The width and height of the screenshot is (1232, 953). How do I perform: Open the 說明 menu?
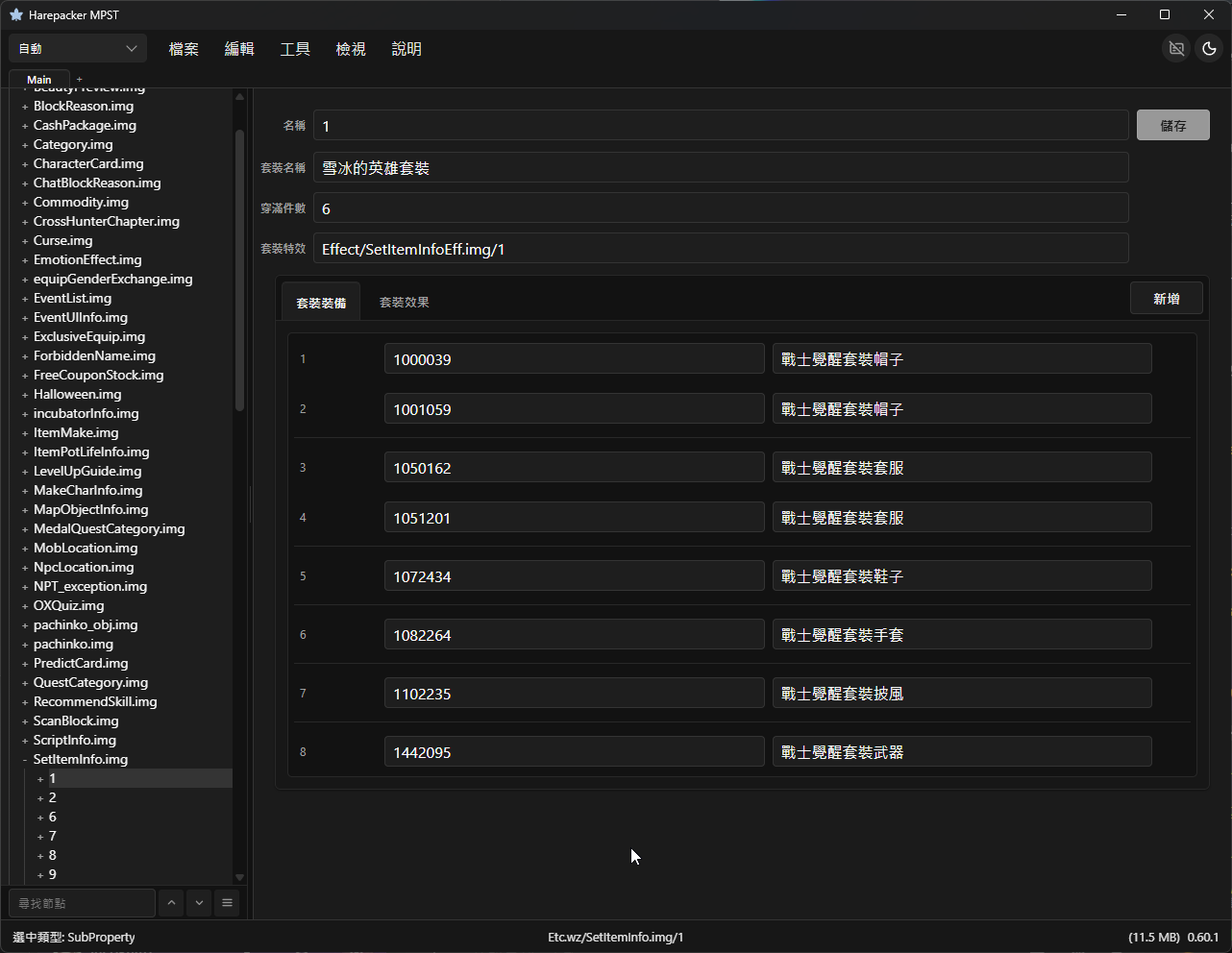click(407, 49)
